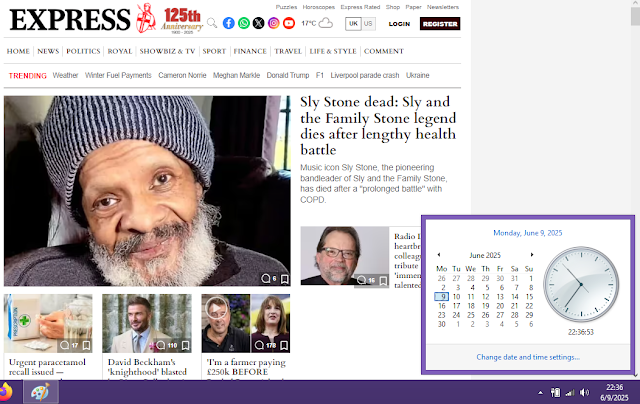Image resolution: width=640 pixels, height=404 pixels.
Task: Open the Express Rated top link
Action: 360,7
